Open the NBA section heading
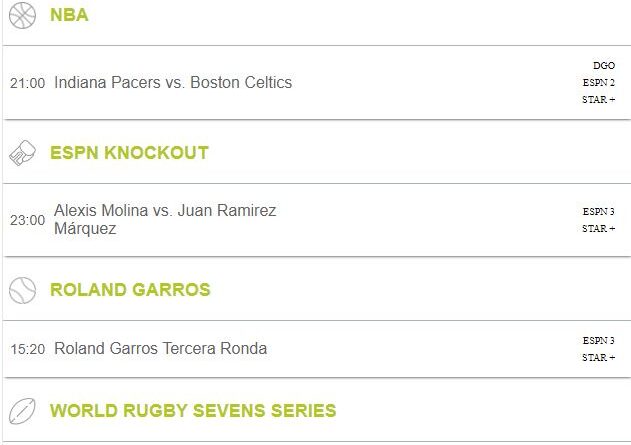Image resolution: width=631 pixels, height=445 pixels. click(69, 15)
